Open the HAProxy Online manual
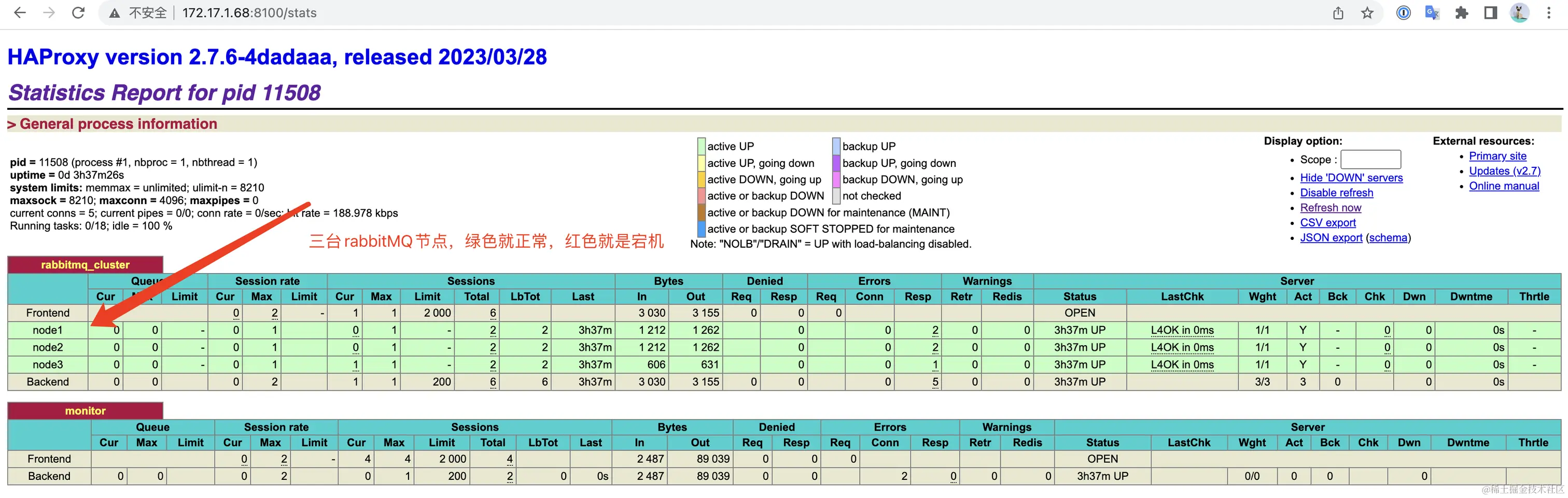 coord(1504,186)
